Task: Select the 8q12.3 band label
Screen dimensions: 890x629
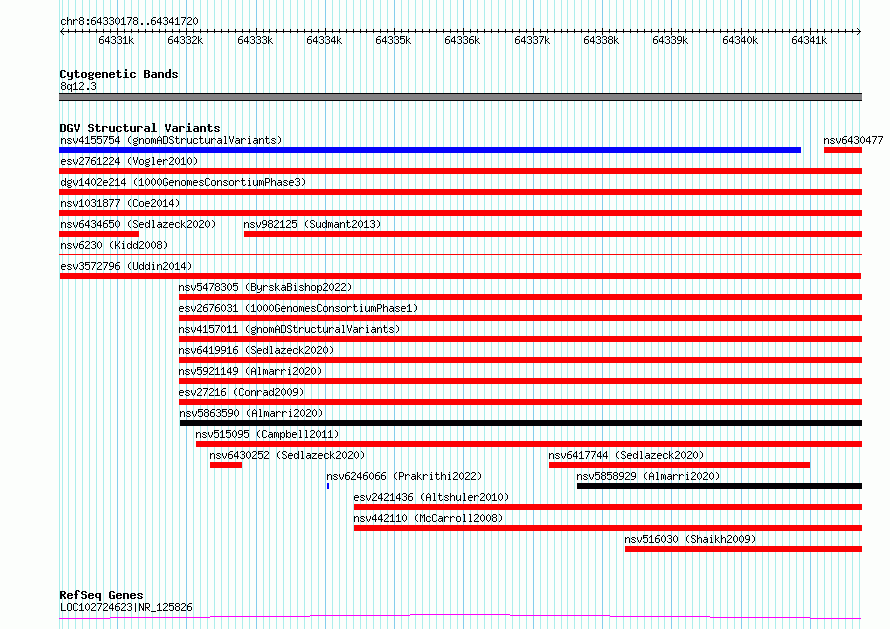Action: [78, 86]
